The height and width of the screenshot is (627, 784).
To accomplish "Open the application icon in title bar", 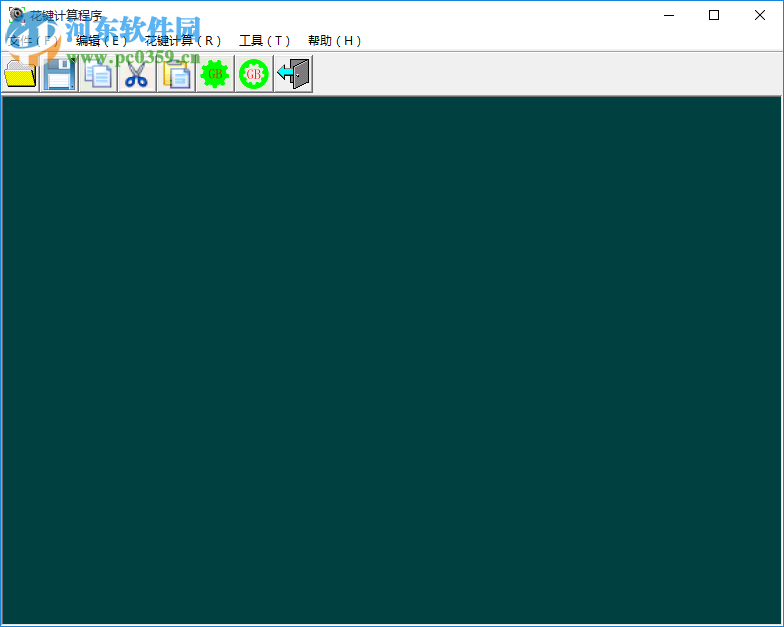I will click(16, 14).
